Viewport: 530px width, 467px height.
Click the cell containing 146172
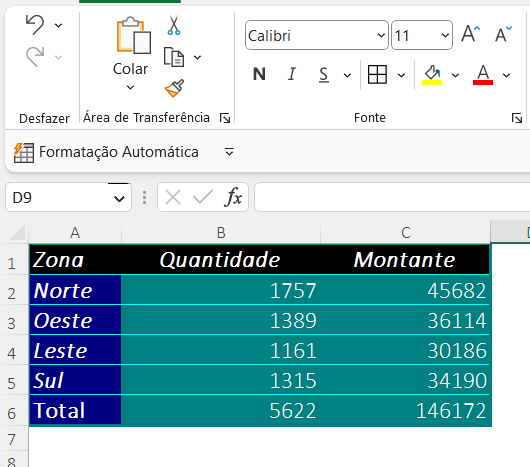click(x=405, y=410)
